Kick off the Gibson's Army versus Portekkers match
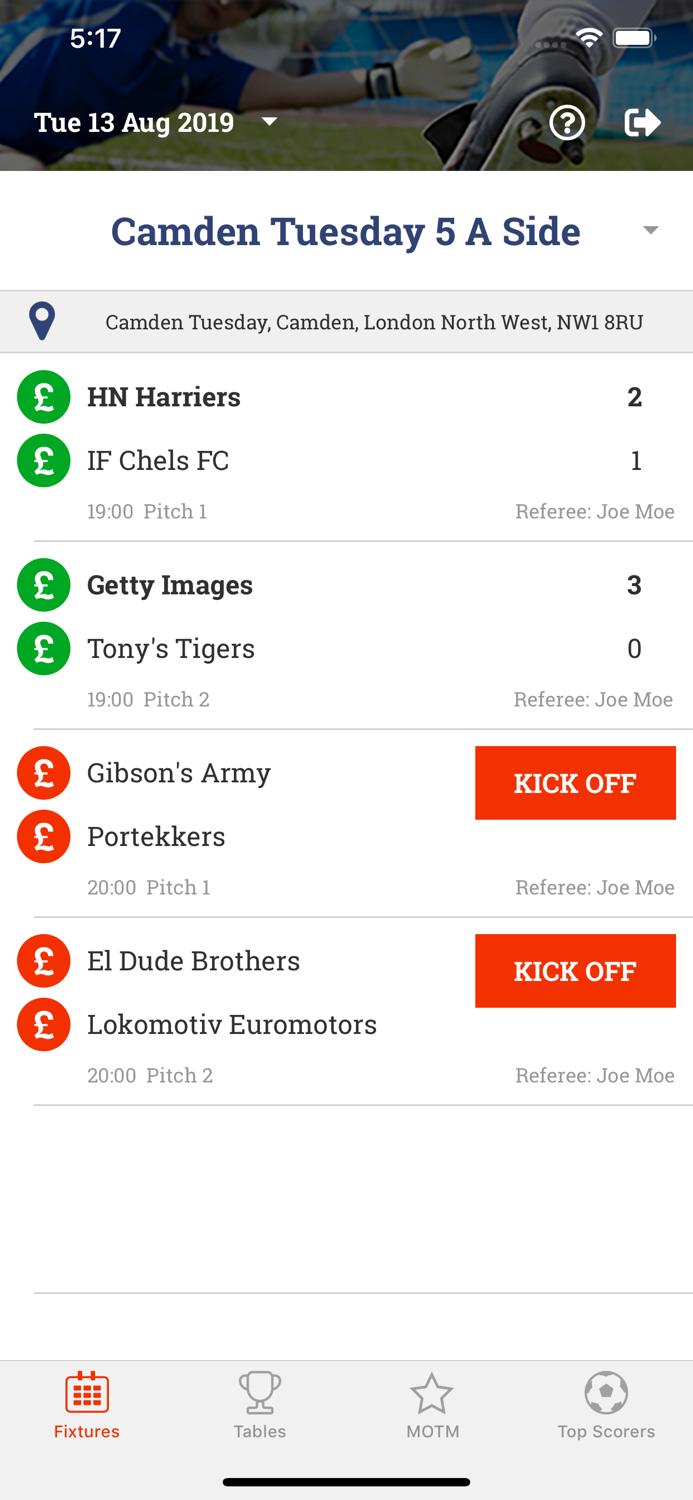The height and width of the screenshot is (1500, 693). (575, 782)
